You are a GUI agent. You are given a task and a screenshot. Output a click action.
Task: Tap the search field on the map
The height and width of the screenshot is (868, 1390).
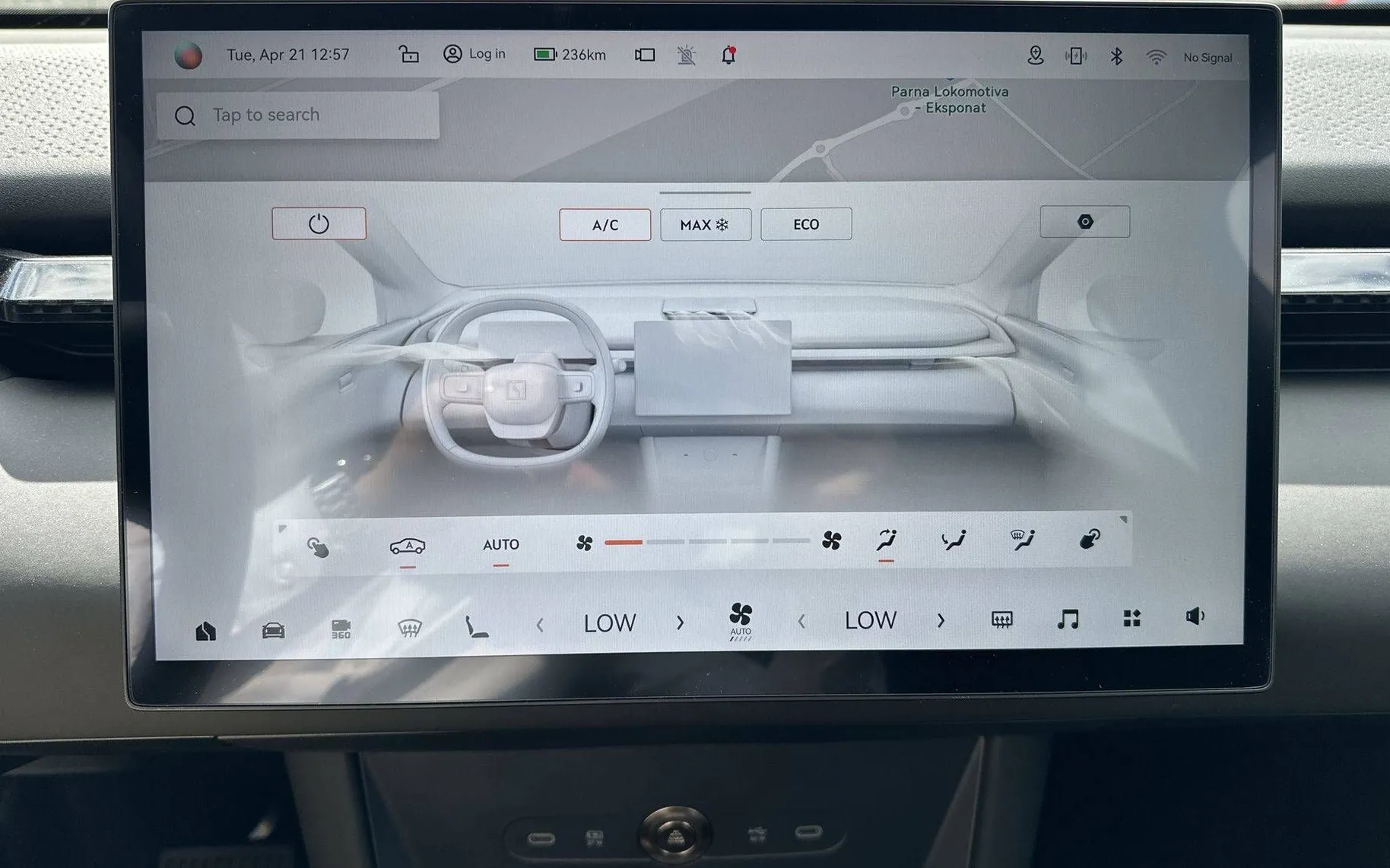point(298,116)
